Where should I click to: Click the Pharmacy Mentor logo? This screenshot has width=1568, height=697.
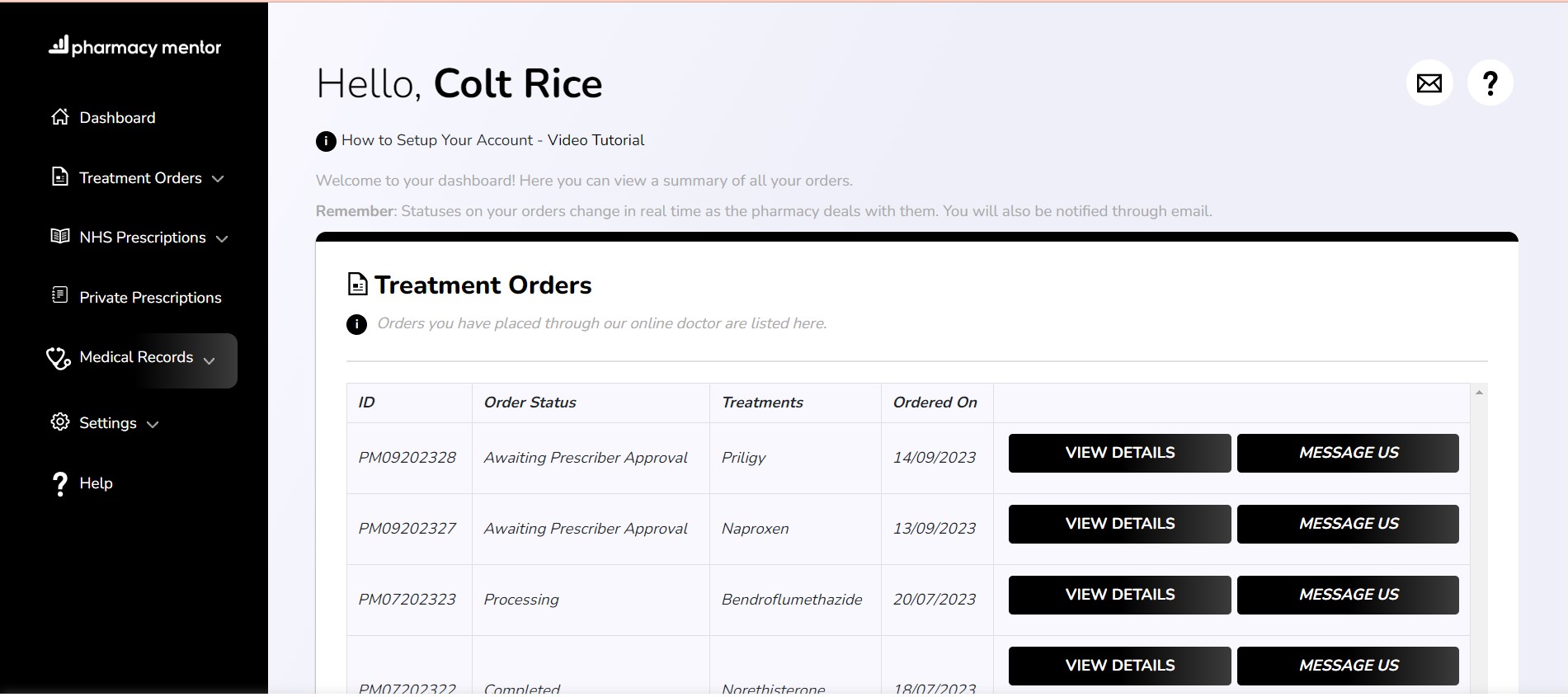pos(135,46)
